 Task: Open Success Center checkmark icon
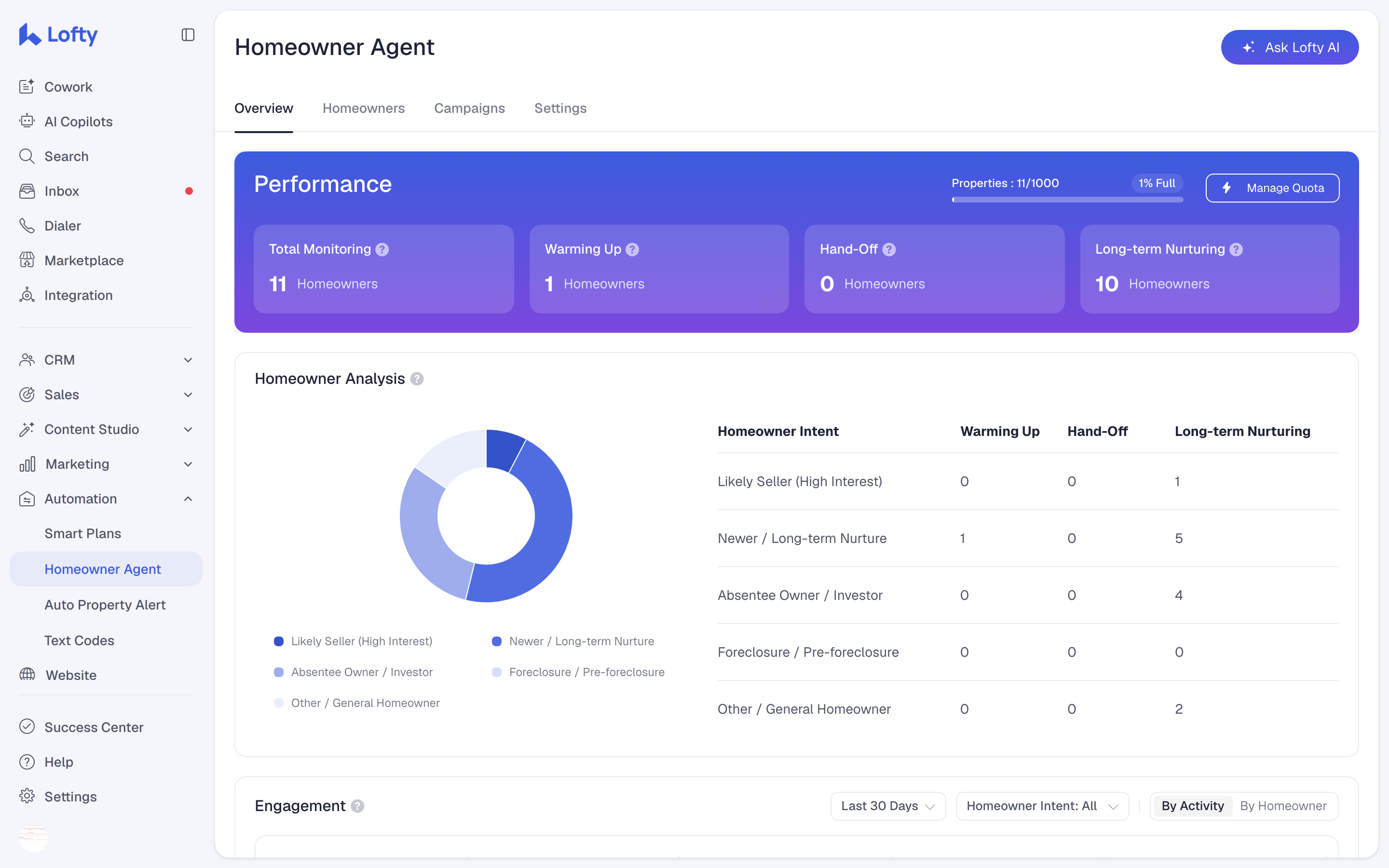coord(27,727)
